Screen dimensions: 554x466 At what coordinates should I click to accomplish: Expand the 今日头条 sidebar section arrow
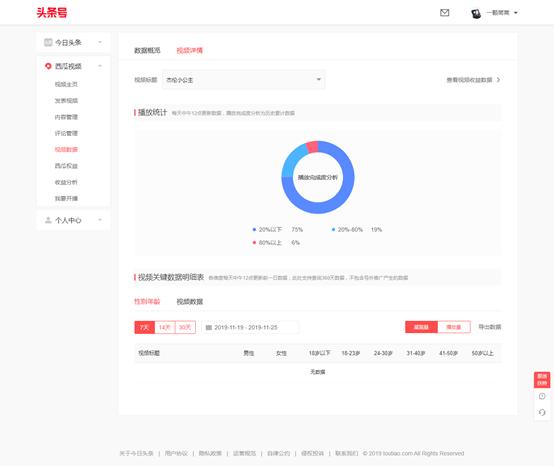(x=100, y=42)
